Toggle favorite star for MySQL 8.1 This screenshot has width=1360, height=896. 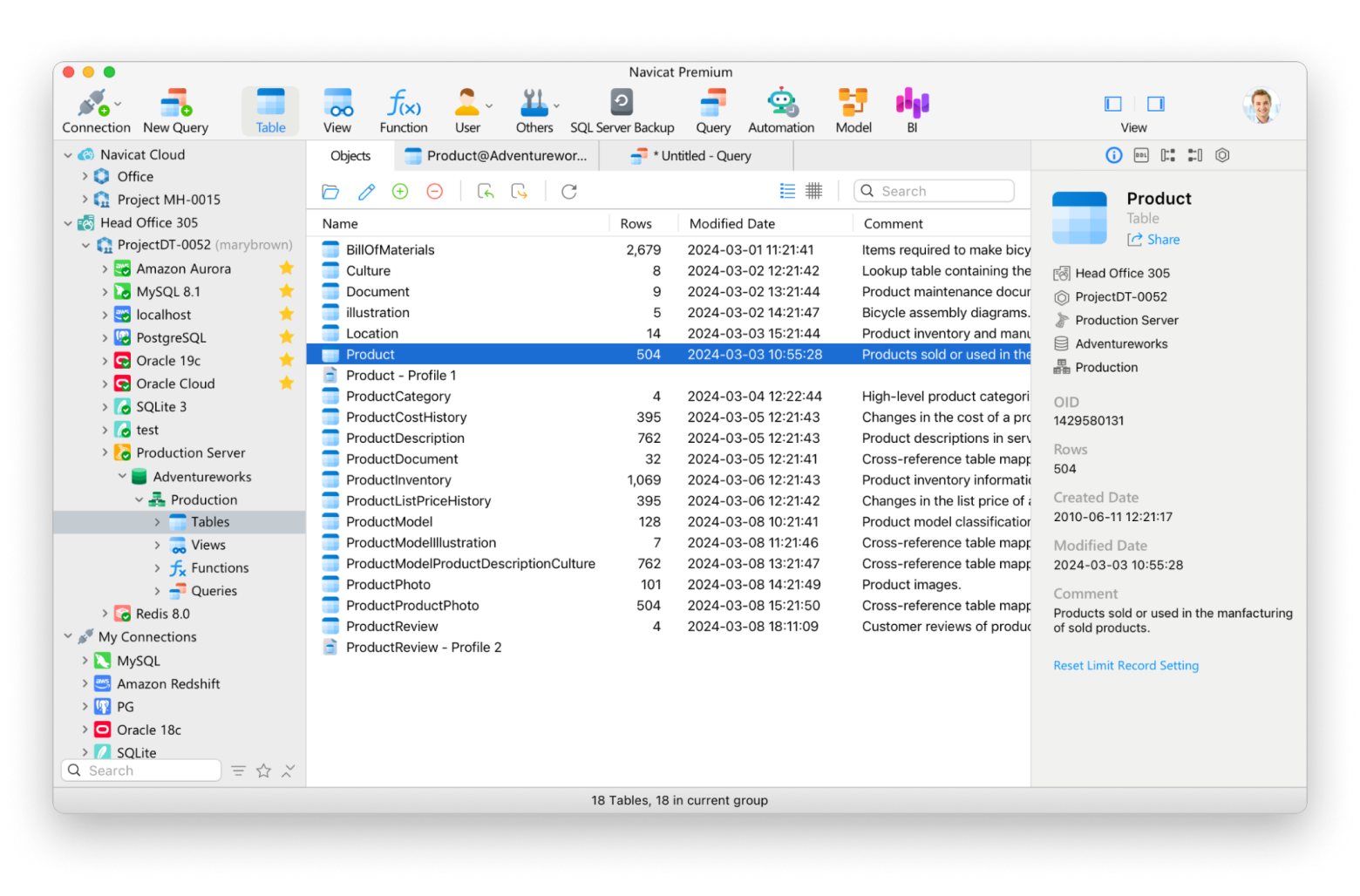(286, 291)
